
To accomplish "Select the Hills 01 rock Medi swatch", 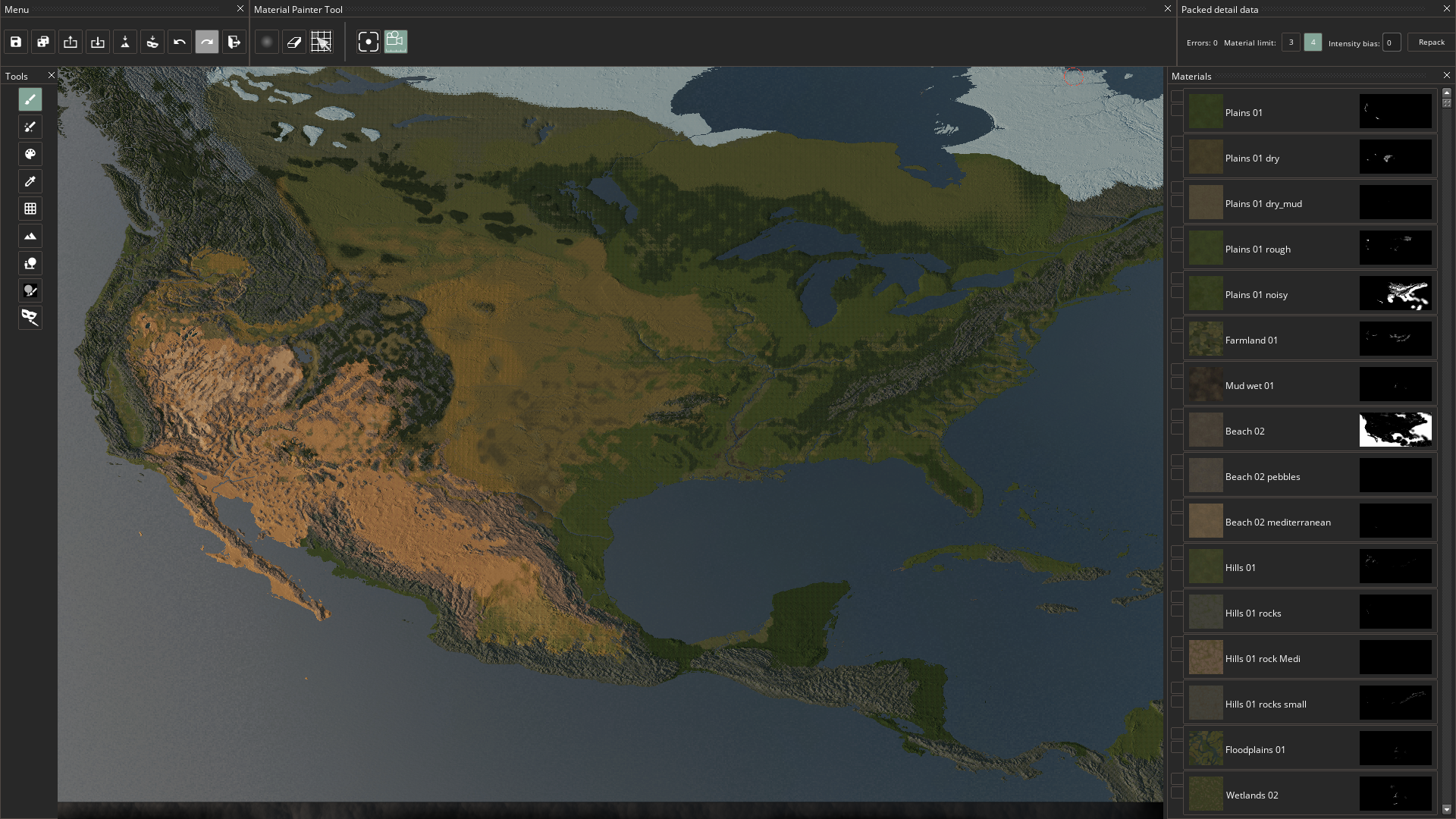I will click(1206, 657).
